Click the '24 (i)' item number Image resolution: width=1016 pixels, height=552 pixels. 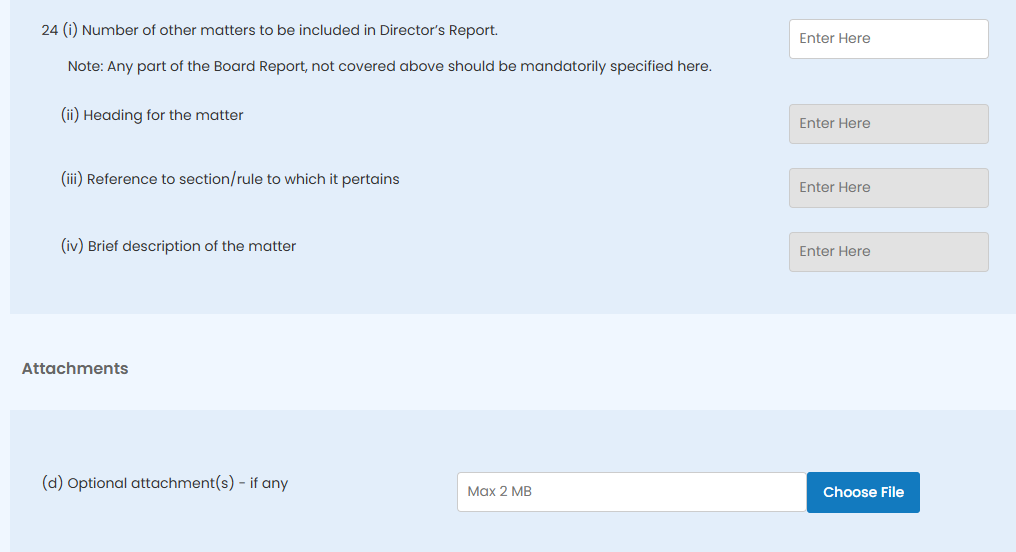click(x=59, y=31)
